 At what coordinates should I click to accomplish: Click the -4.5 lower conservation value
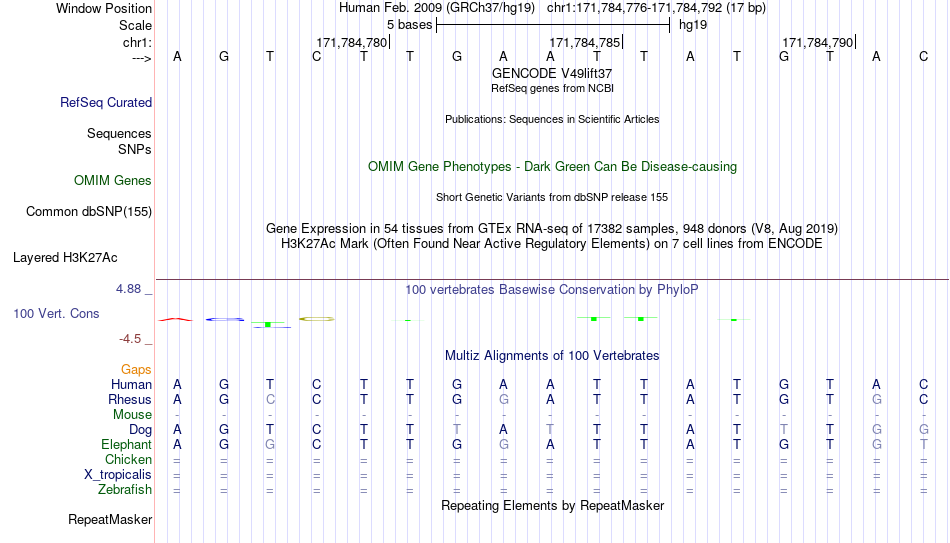tap(130, 339)
